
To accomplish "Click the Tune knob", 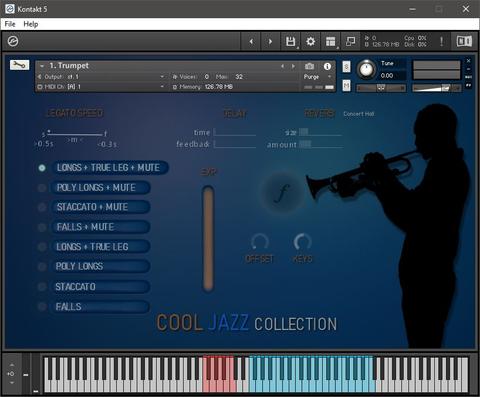I will pyautogui.click(x=366, y=69).
